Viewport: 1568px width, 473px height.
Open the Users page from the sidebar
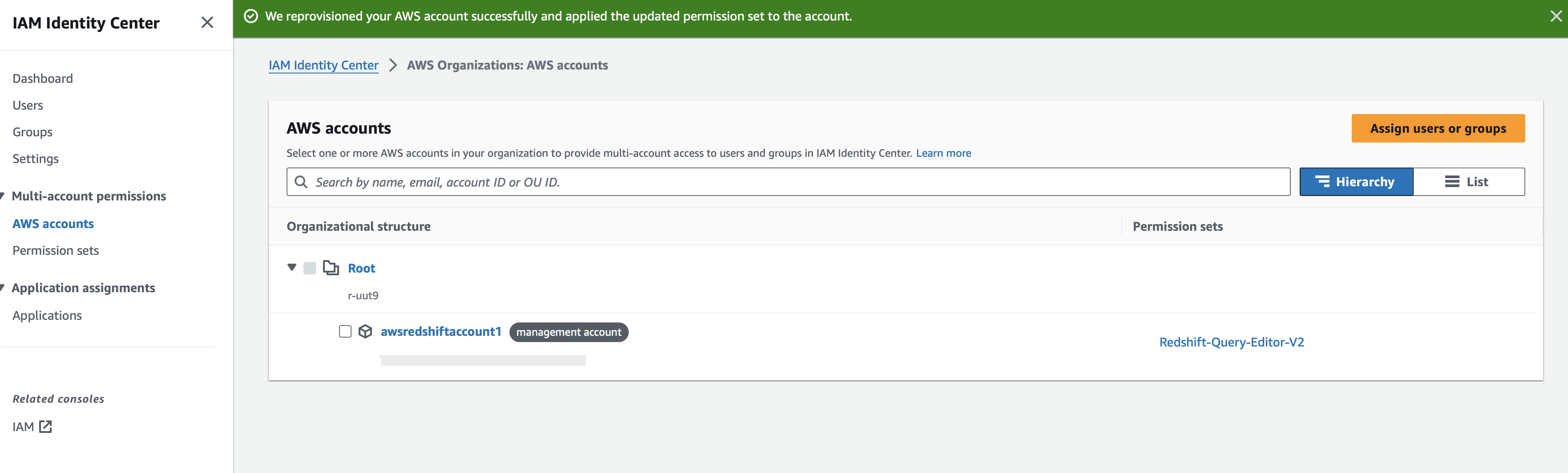pos(28,105)
